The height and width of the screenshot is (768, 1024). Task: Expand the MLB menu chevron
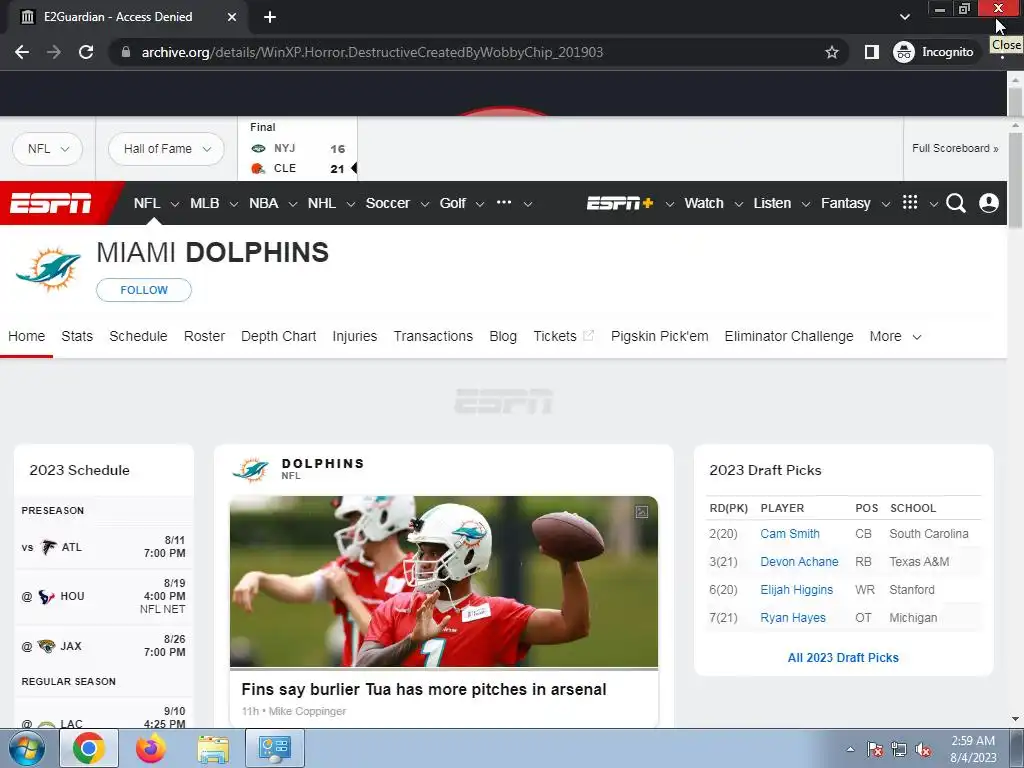(233, 204)
